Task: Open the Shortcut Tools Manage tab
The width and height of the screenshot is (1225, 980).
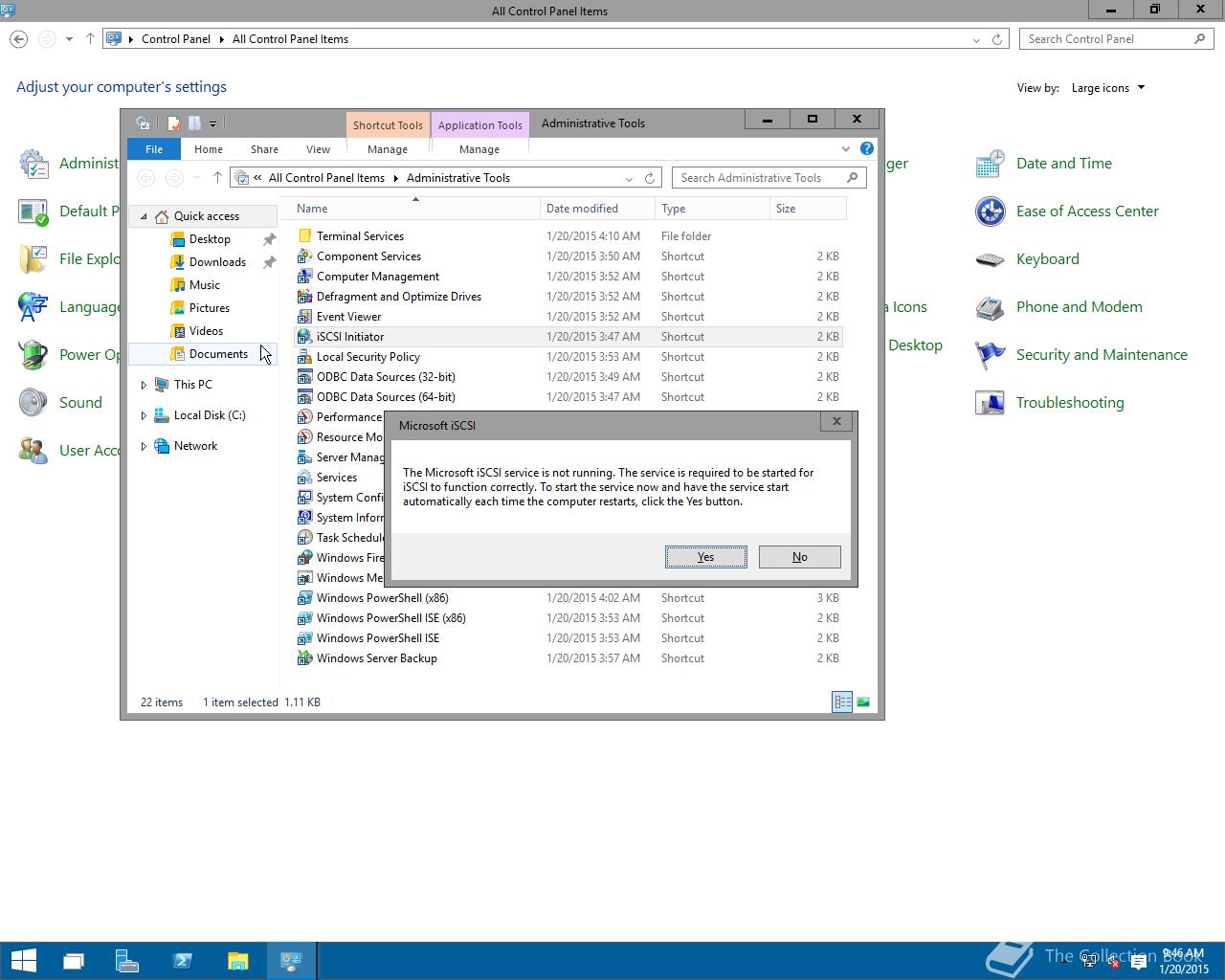Action: pyautogui.click(x=388, y=148)
